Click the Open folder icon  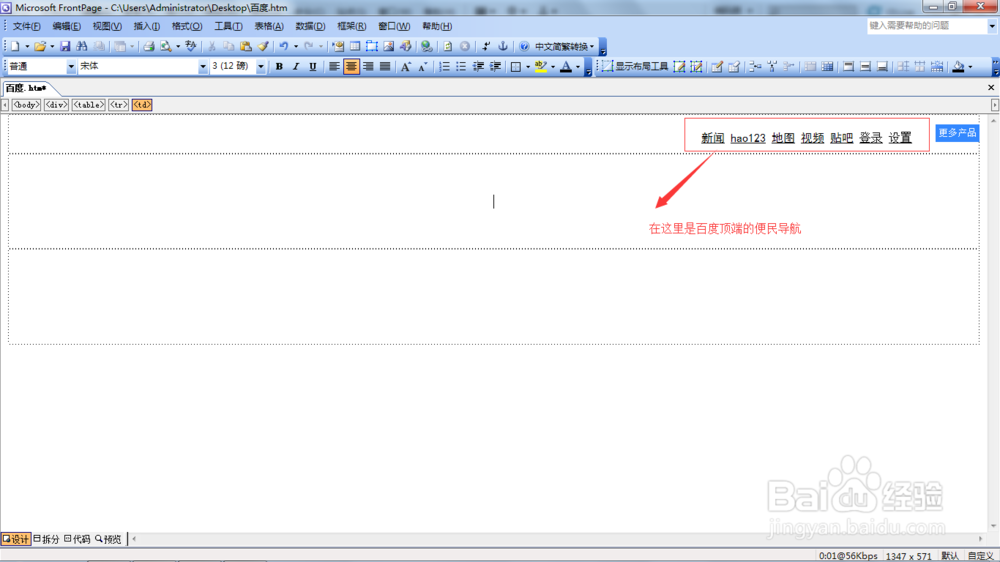(x=40, y=47)
